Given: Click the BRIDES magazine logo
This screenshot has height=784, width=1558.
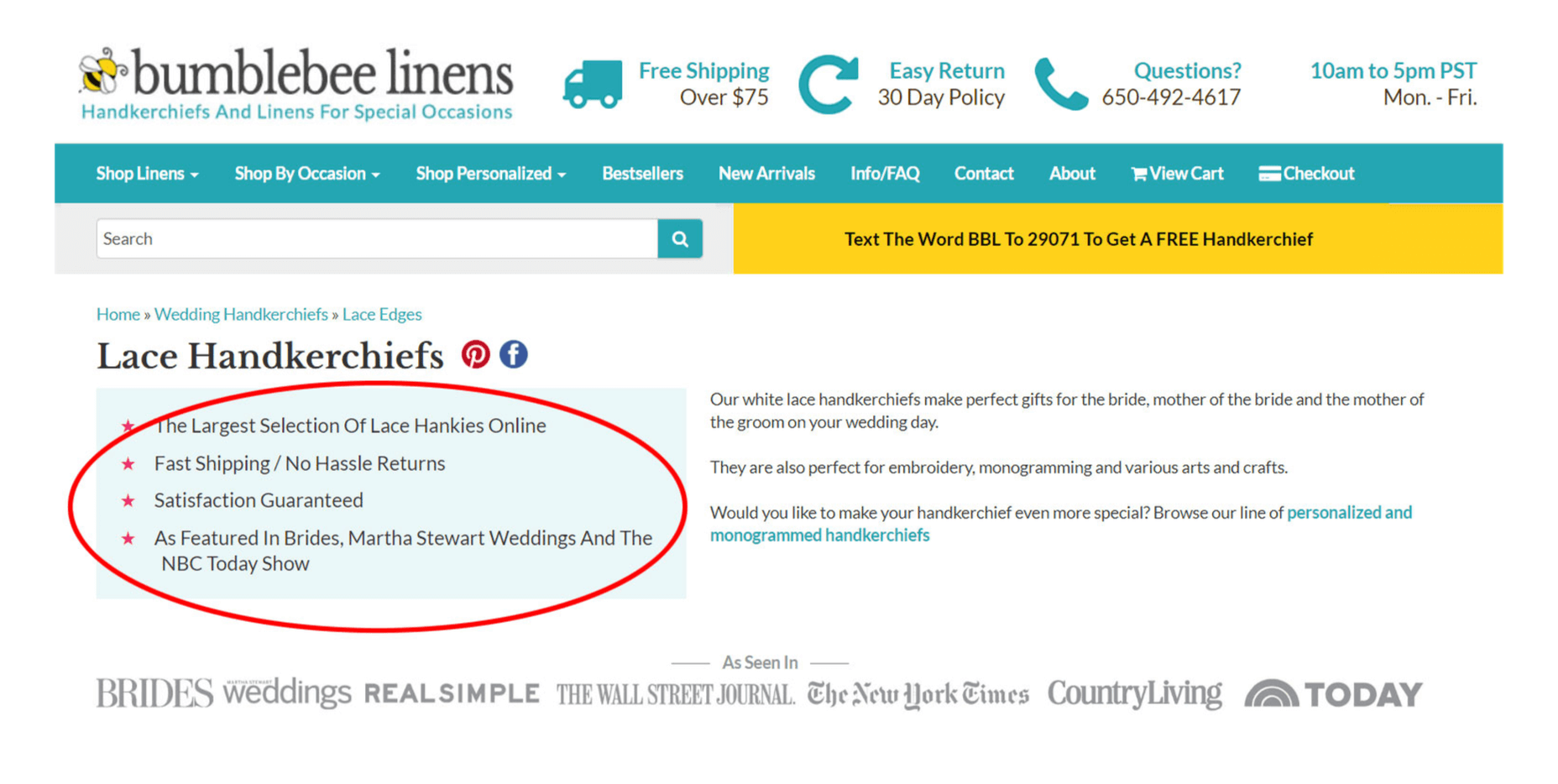Looking at the screenshot, I should [154, 693].
